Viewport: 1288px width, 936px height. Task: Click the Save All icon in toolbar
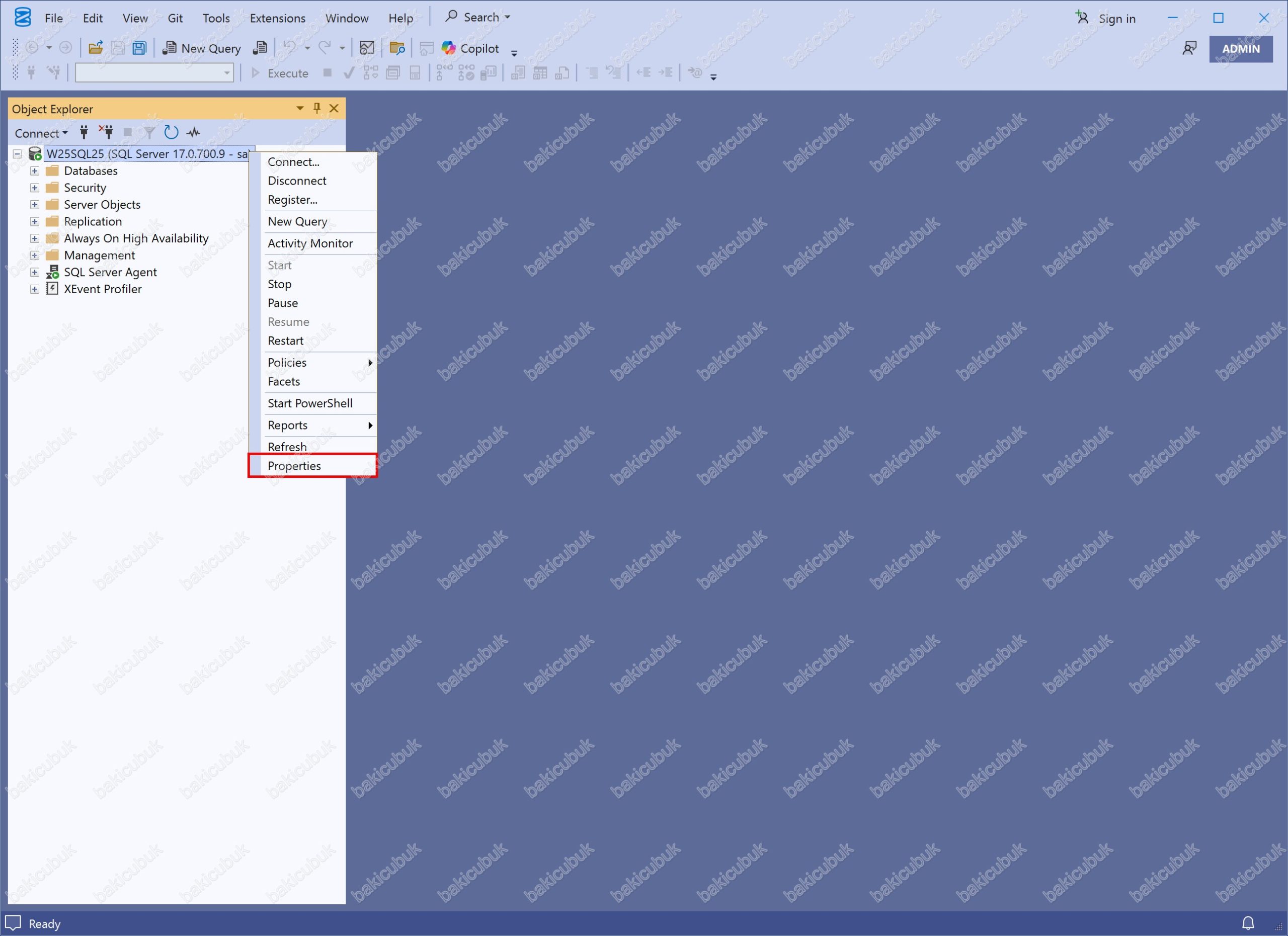click(139, 48)
